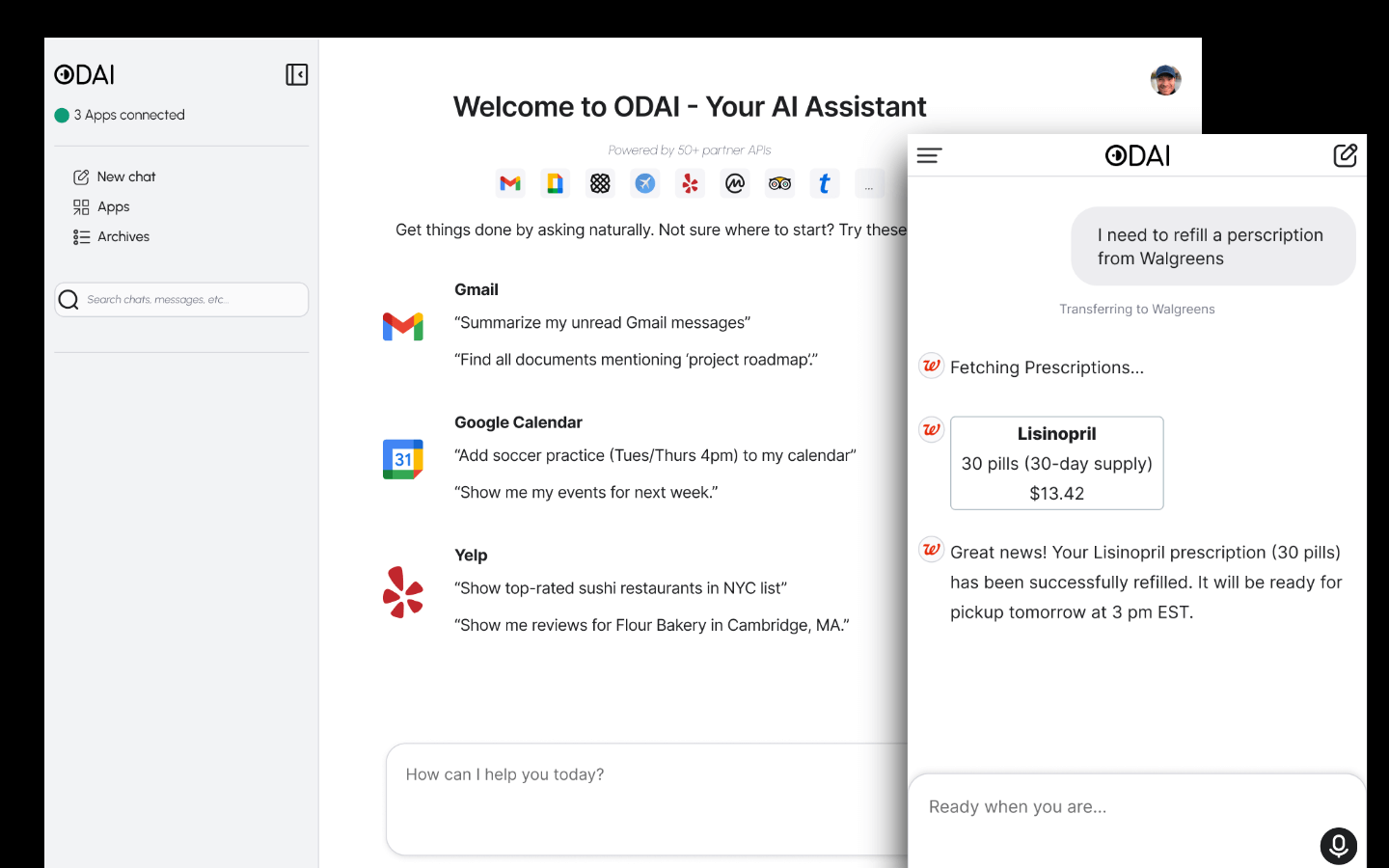Image resolution: width=1389 pixels, height=868 pixels.
Task: Click the CoinMarketCap icon in partner row
Action: pyautogui.click(x=735, y=183)
